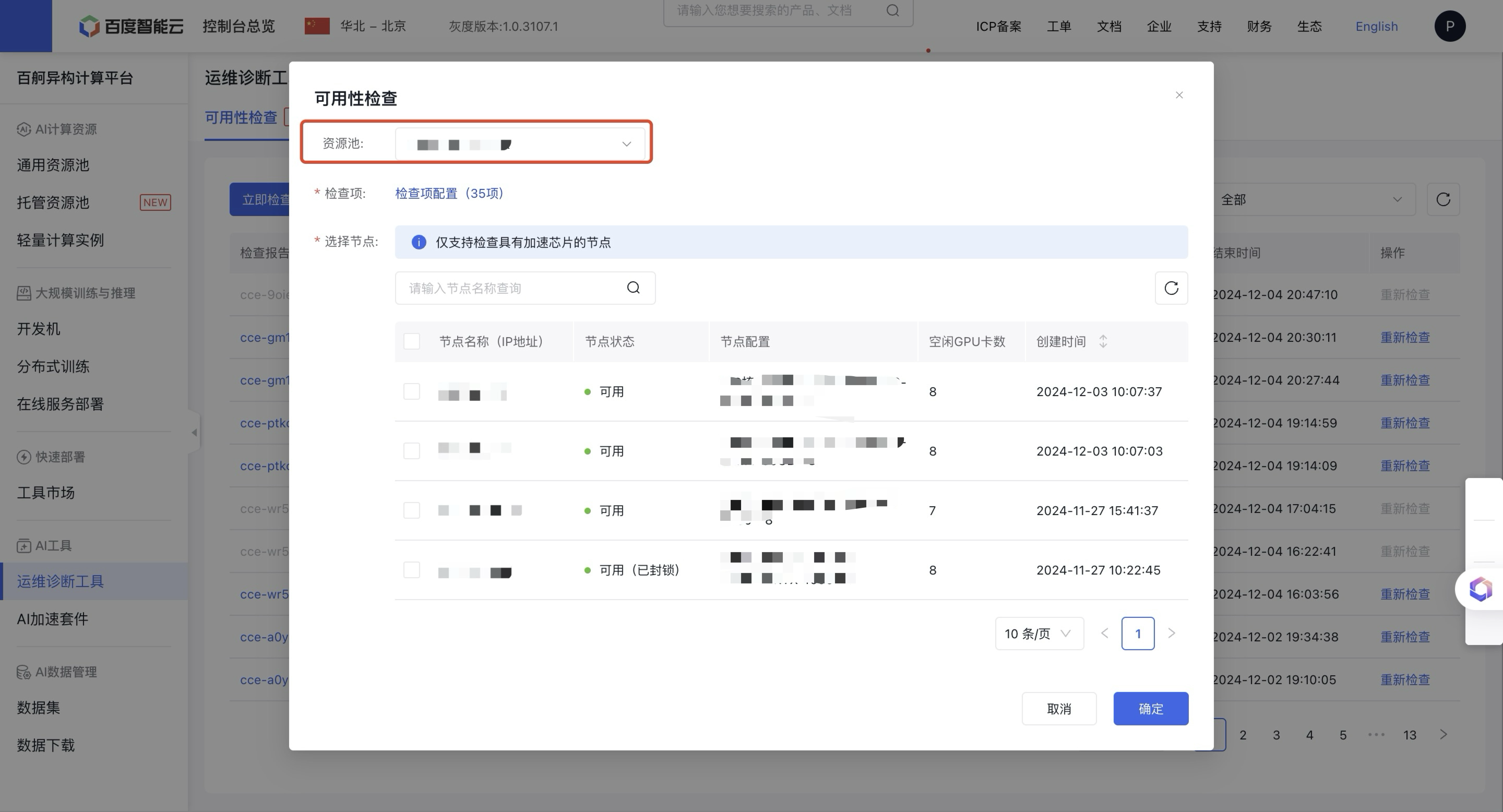
Task: Click the info icon in the notice
Action: 419,242
